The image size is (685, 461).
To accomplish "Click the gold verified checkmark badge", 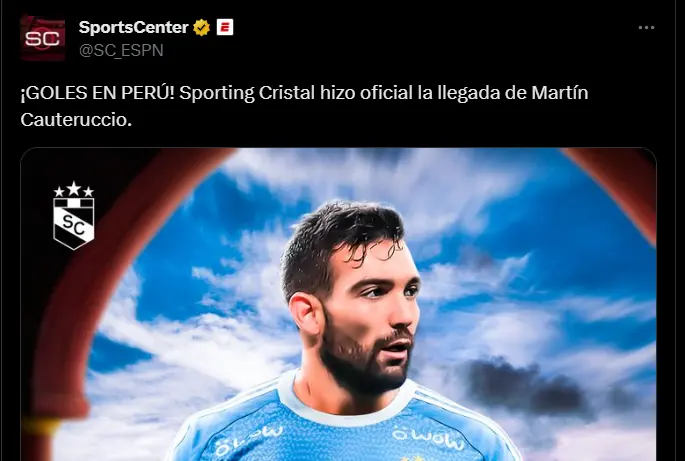I will [x=201, y=28].
